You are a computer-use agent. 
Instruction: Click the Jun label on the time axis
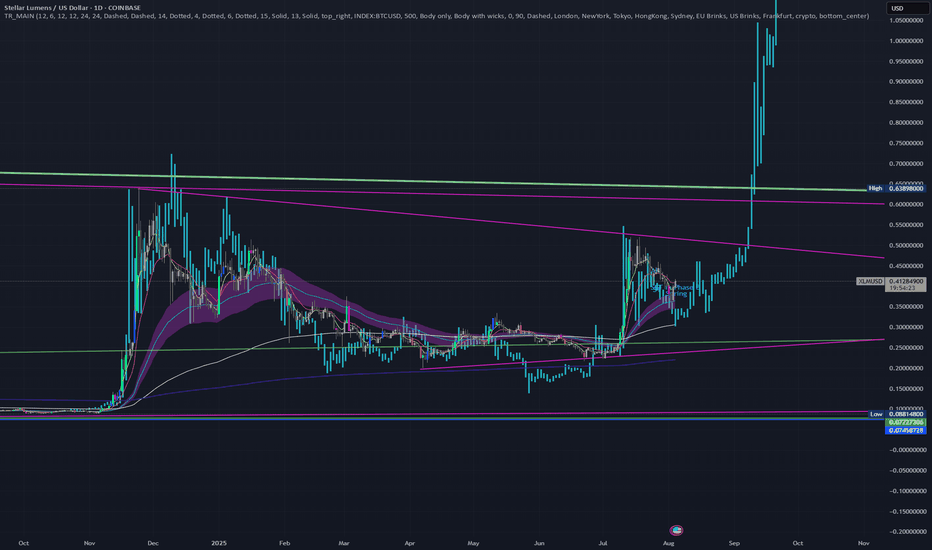[539, 543]
